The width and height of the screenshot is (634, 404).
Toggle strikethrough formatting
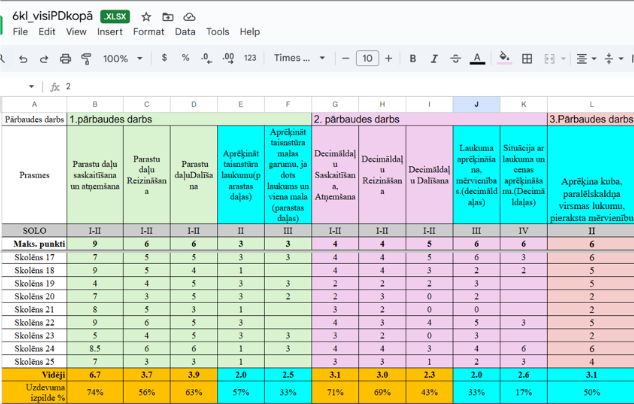(x=455, y=59)
